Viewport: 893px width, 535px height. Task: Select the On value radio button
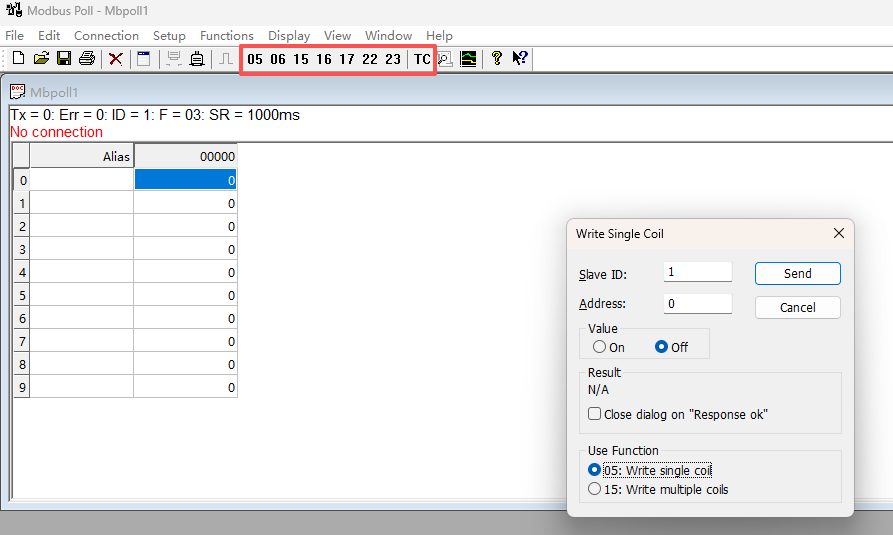point(600,347)
